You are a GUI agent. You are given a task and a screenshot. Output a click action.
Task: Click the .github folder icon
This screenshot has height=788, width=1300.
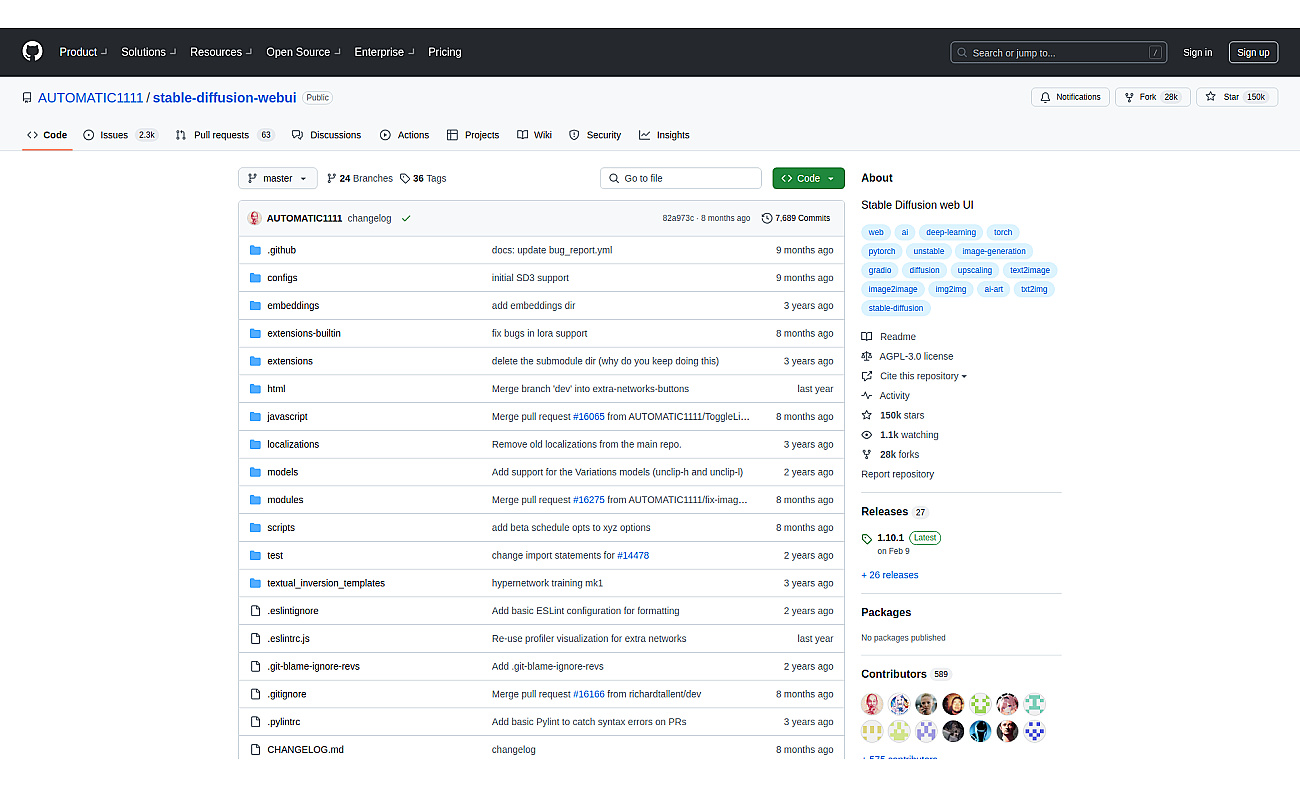(x=255, y=250)
